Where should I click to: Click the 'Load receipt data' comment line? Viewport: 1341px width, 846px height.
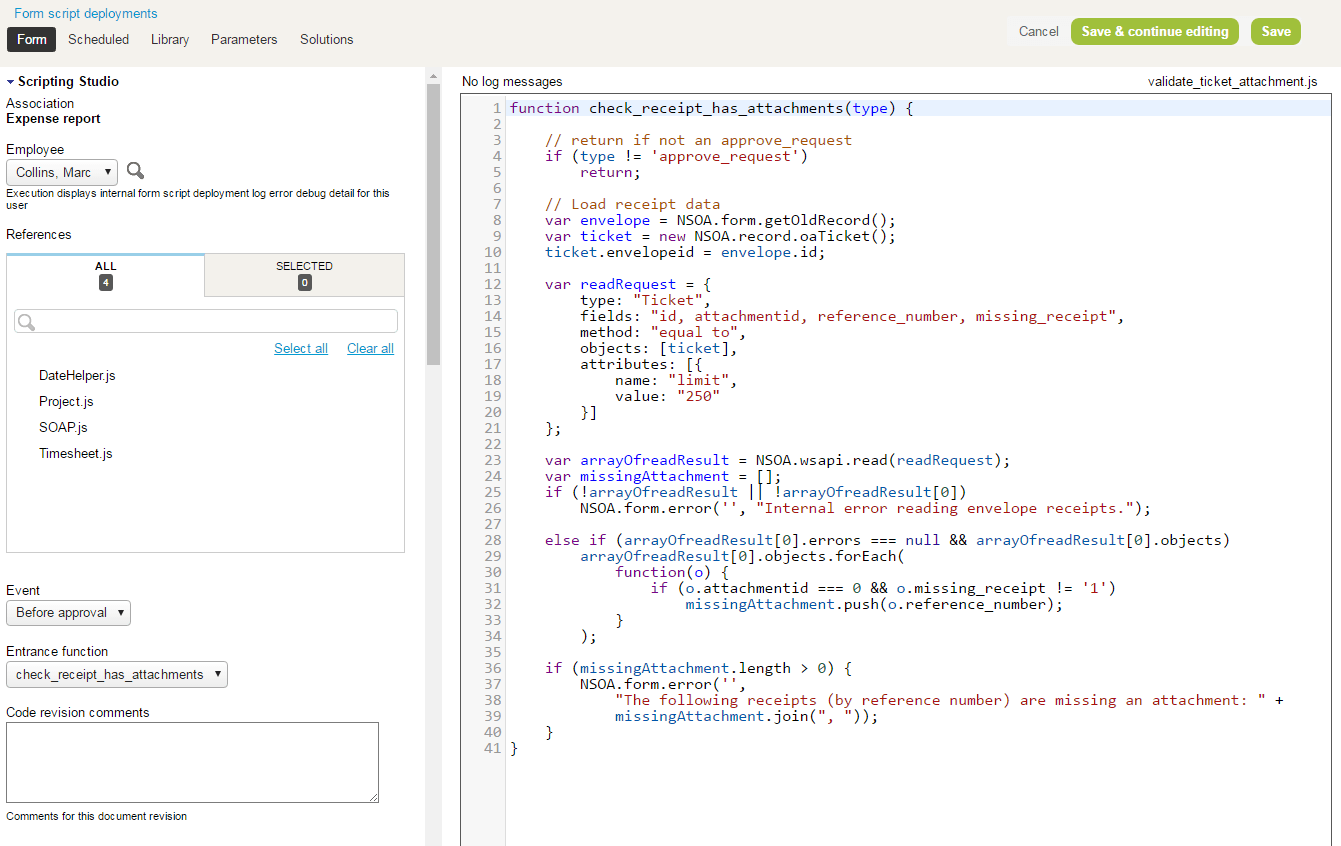point(632,204)
